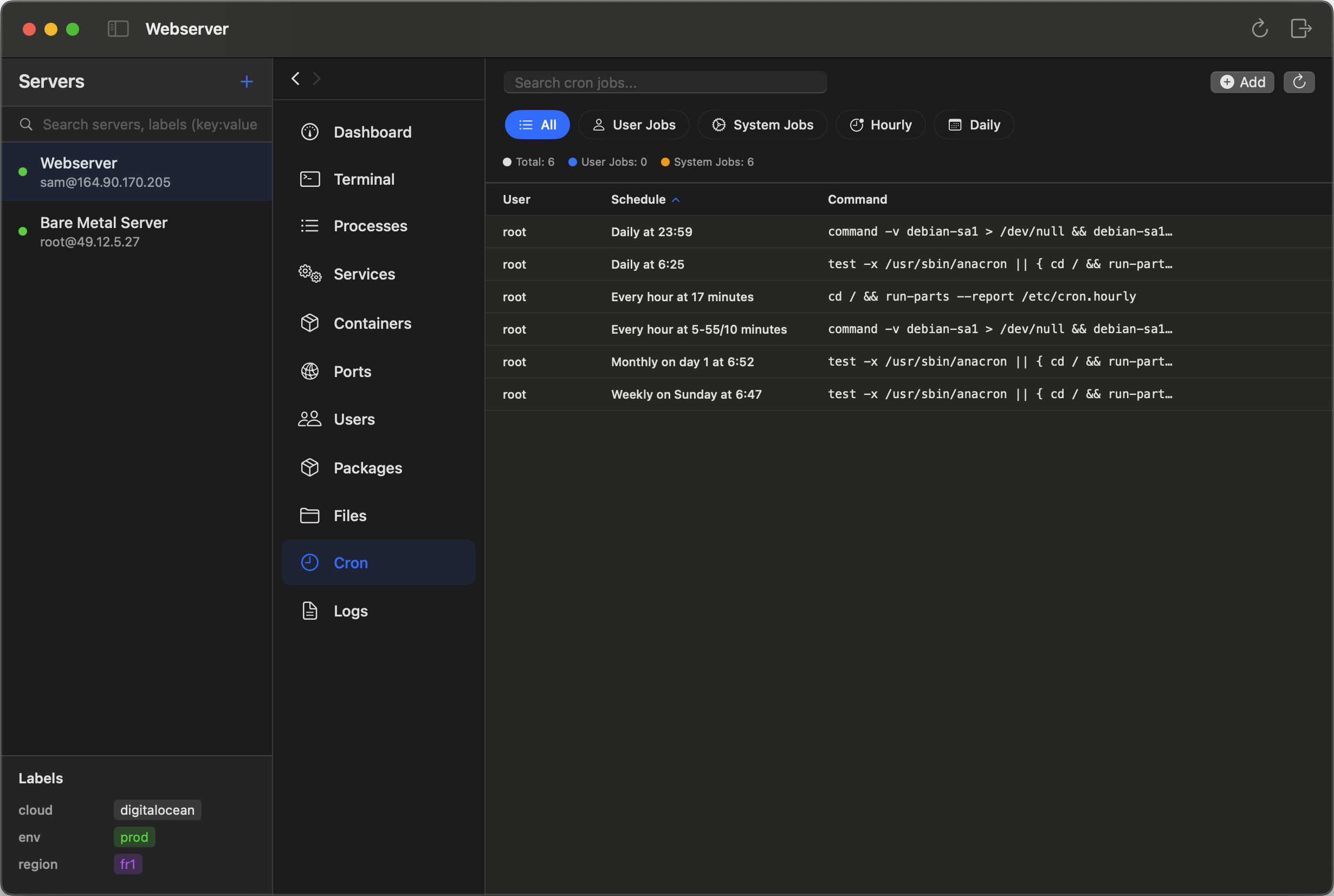Click the cron.hourly run-parts command text
The width and height of the screenshot is (1334, 896).
tap(982, 296)
